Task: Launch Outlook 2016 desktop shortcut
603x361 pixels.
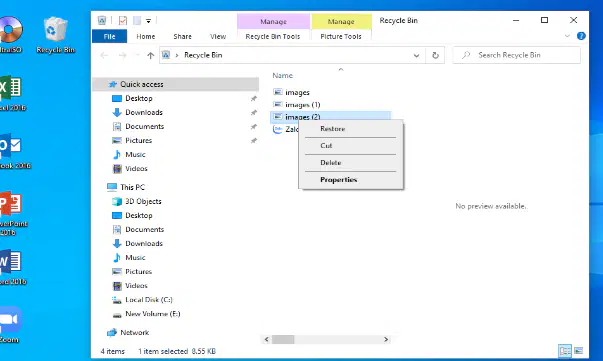Action: point(13,151)
